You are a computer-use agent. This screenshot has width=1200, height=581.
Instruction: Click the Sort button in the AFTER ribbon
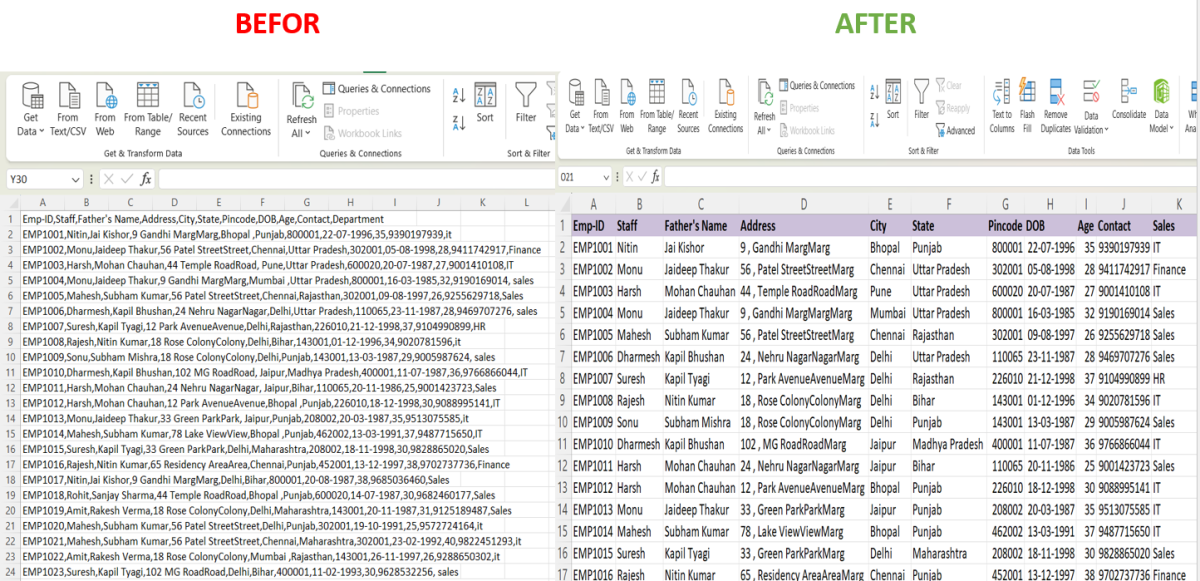(x=892, y=102)
